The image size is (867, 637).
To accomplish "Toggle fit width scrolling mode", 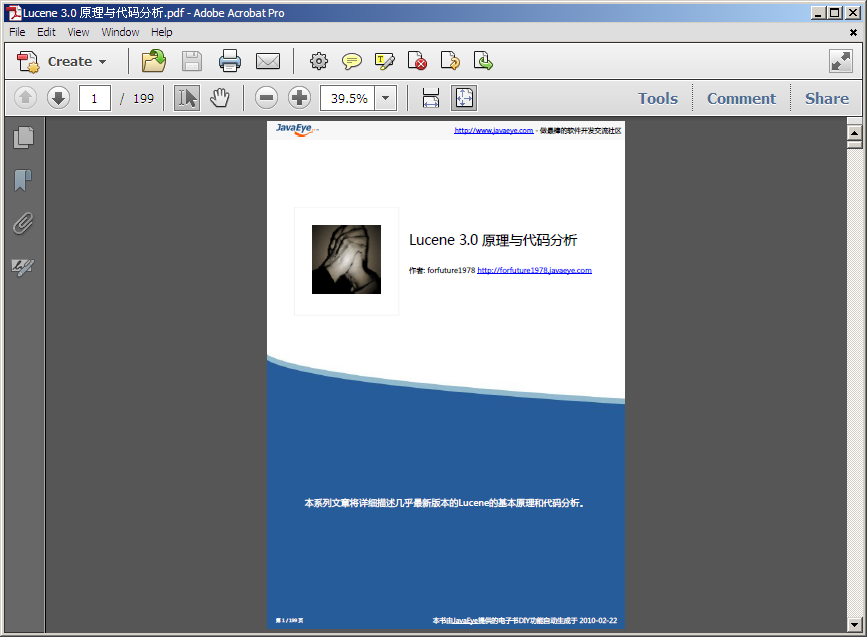I will click(x=431, y=98).
